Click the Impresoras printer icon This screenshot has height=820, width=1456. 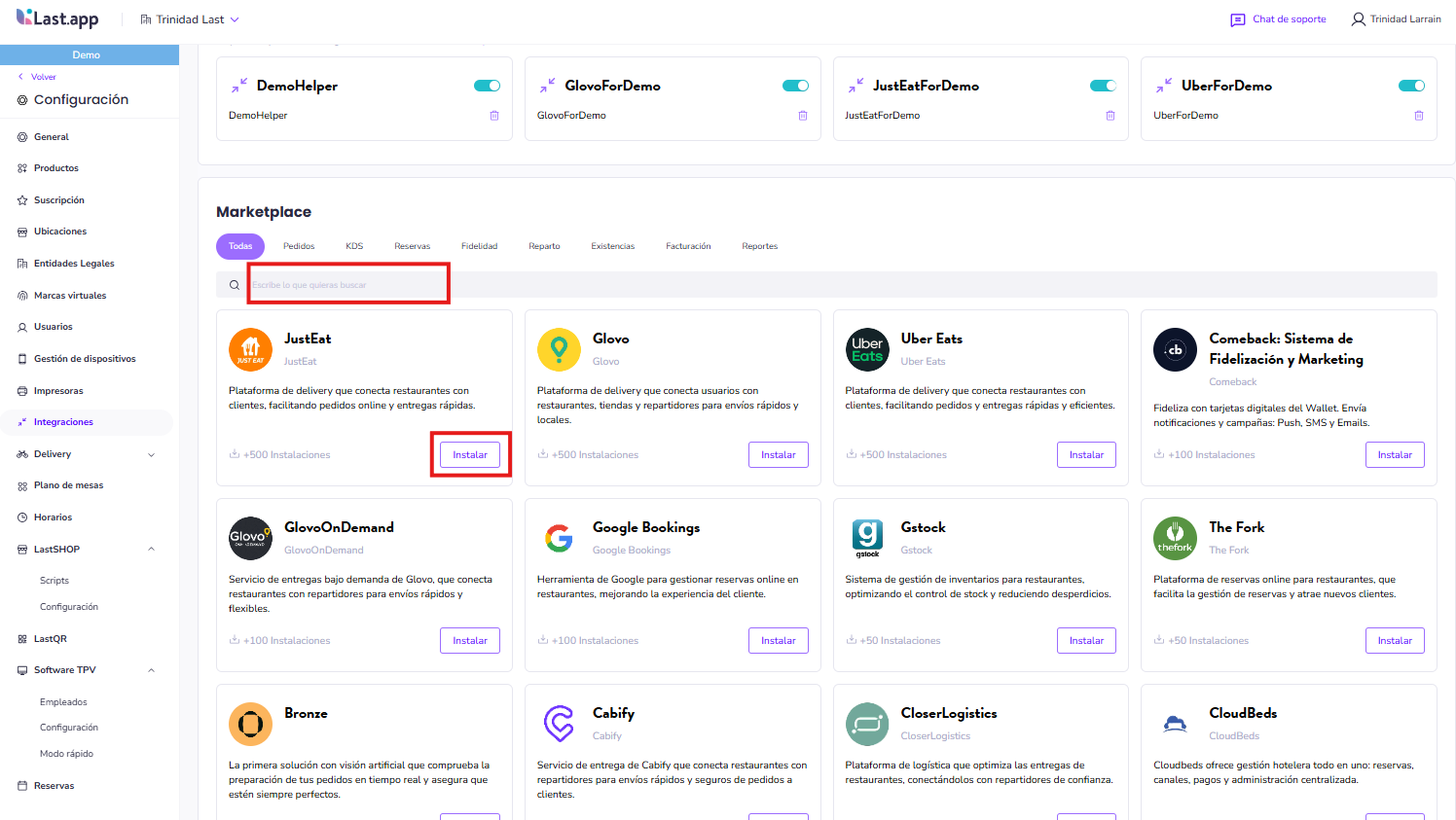[22, 391]
